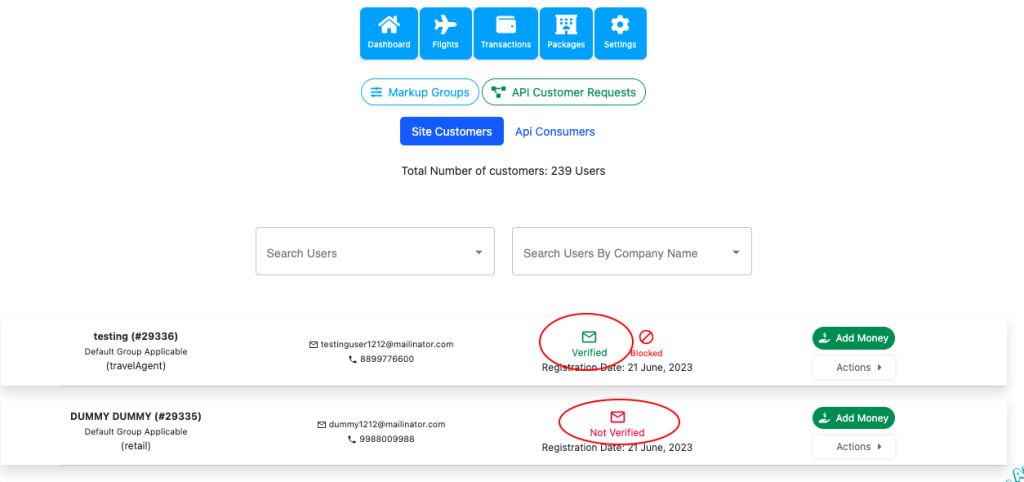Switch to Api Consumers tab
Screen dimensions: 1024x482
point(554,131)
